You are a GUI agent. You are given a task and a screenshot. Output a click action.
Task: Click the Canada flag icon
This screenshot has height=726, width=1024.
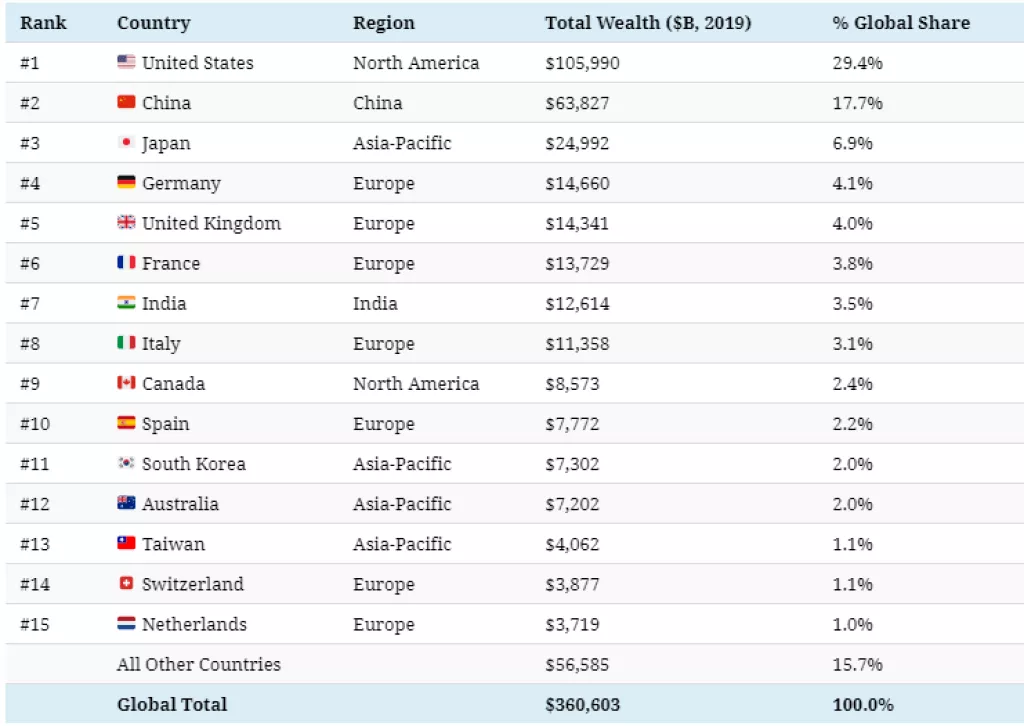click(126, 383)
